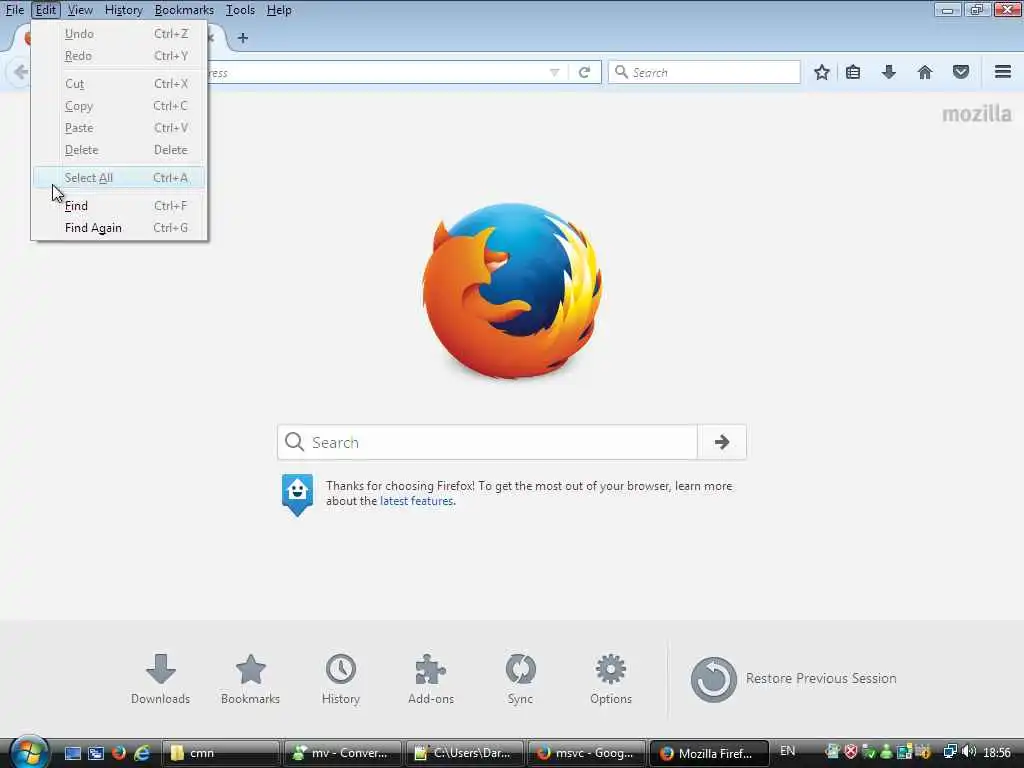Click the Downloads shortcut at page bottom
The image size is (1024, 768).
pos(161,679)
